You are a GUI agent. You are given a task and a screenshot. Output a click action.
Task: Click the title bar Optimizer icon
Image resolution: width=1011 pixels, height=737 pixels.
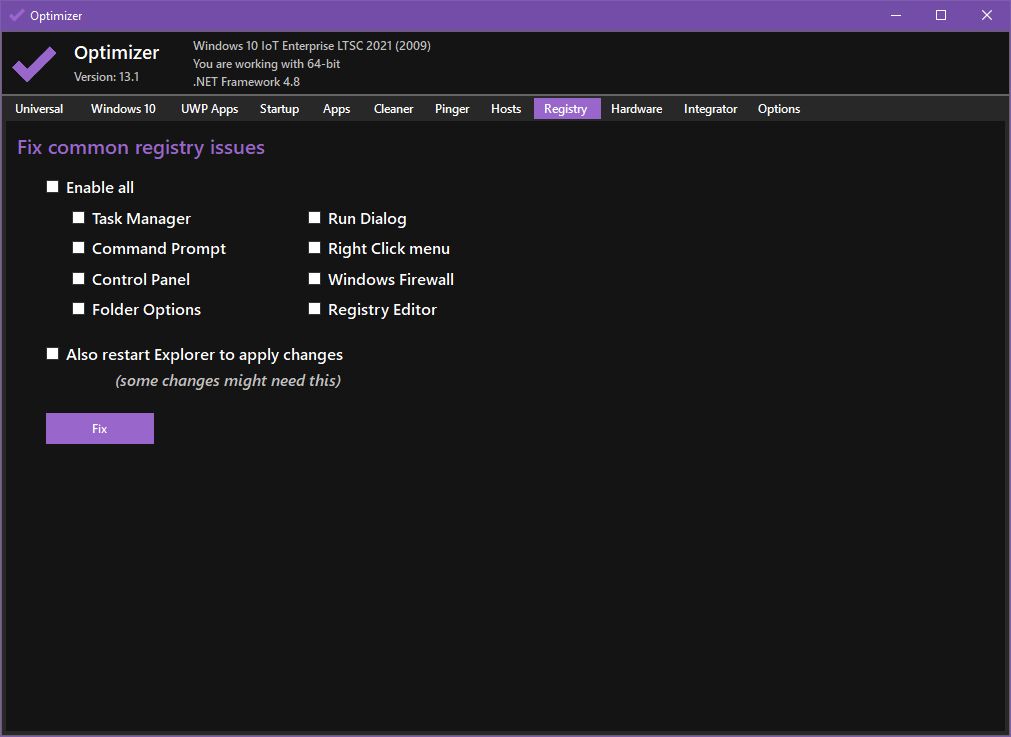[x=16, y=15]
